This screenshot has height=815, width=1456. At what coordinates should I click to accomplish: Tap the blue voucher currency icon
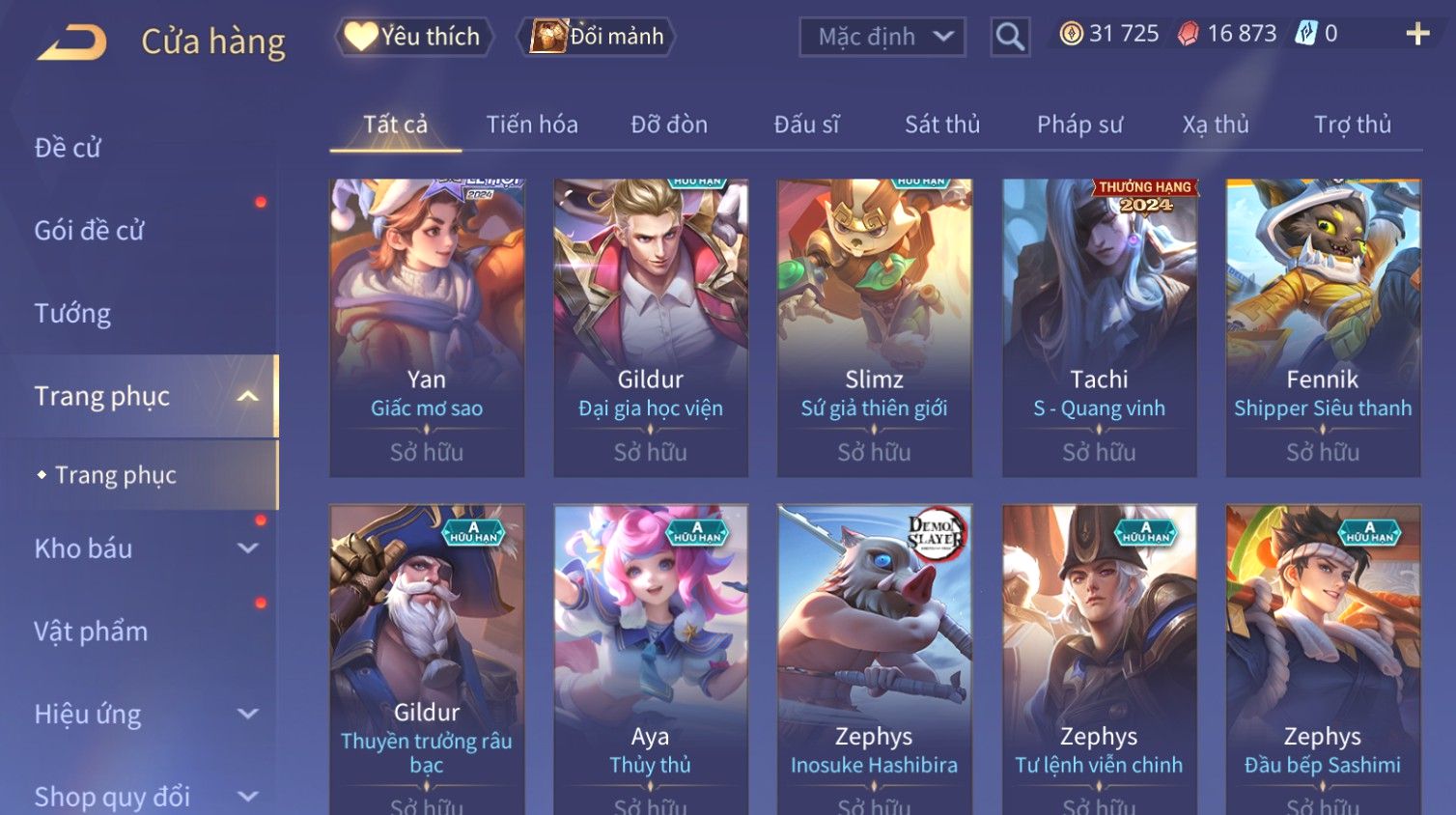[1305, 34]
